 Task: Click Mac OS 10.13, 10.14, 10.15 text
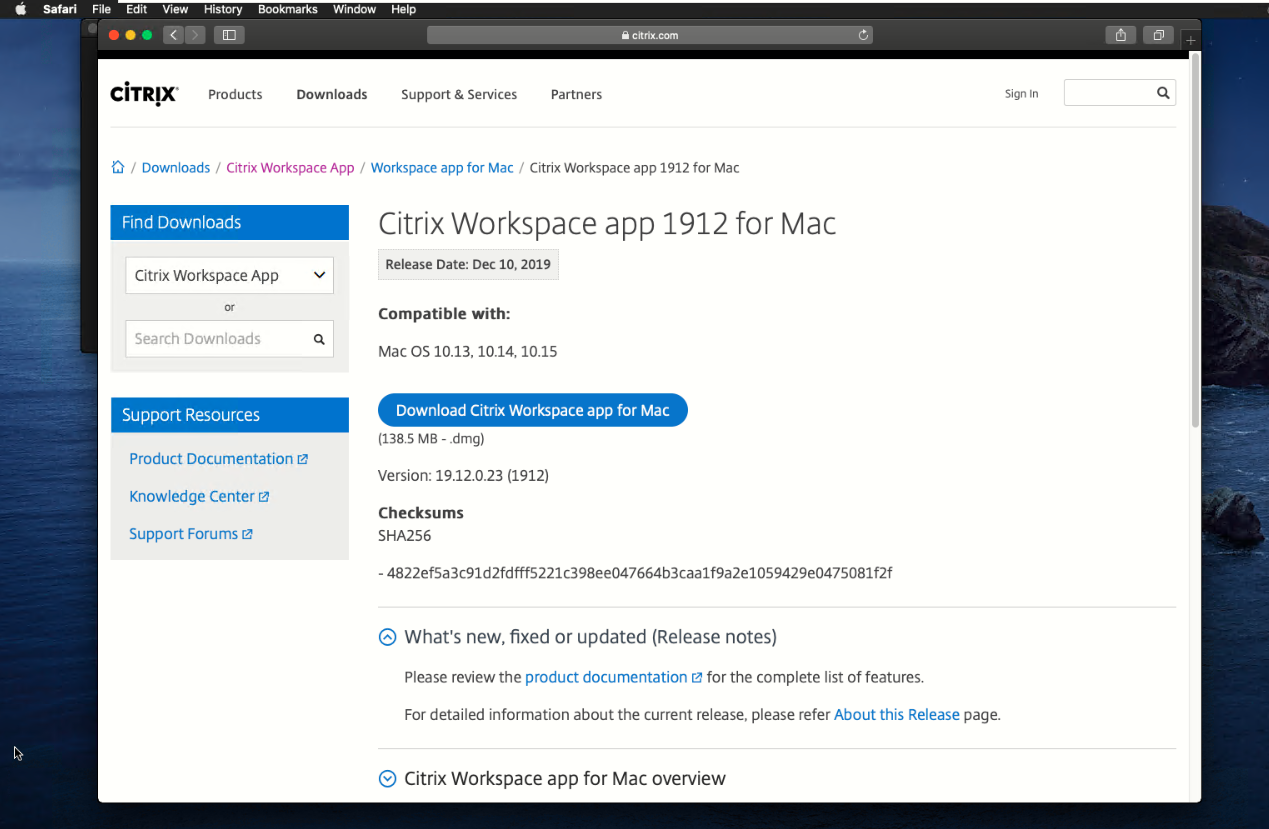pos(468,352)
